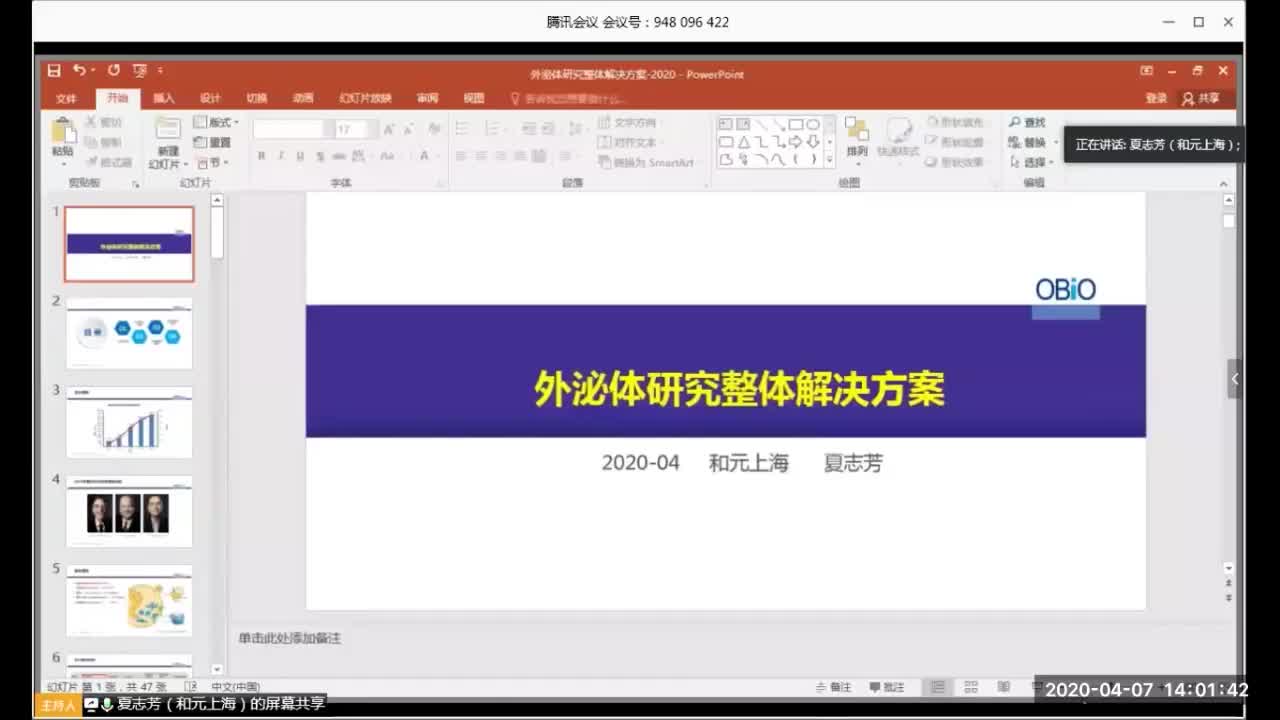Viewport: 1280px width, 720px height.
Task: Click the Paste clipboard icon
Action: tap(63, 135)
